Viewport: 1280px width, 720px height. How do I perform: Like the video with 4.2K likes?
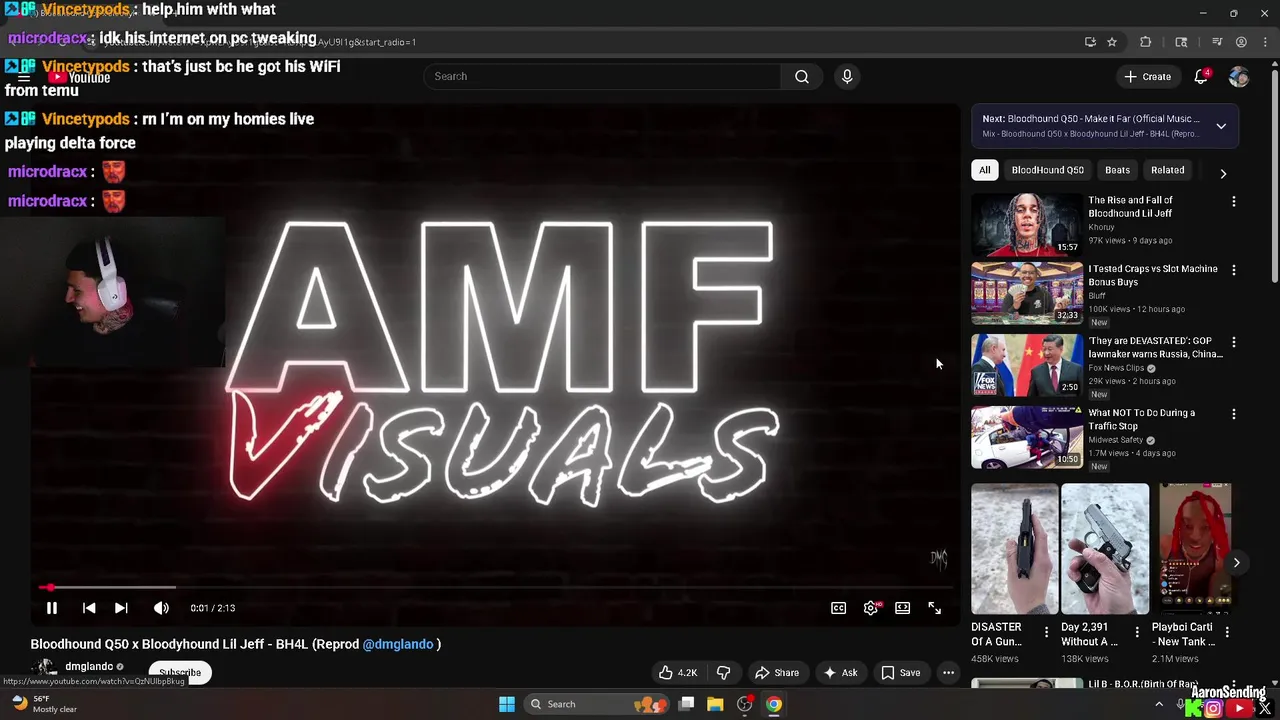tap(677, 673)
